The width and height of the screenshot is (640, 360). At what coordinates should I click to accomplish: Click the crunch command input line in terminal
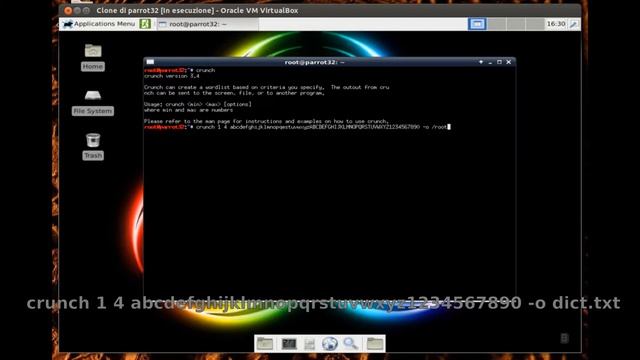[x=297, y=127]
